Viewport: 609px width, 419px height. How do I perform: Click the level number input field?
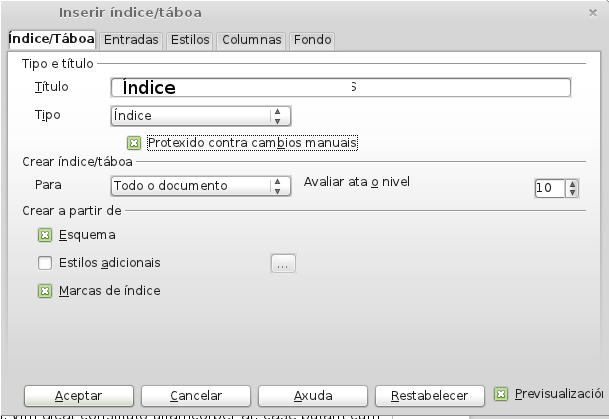pos(549,188)
